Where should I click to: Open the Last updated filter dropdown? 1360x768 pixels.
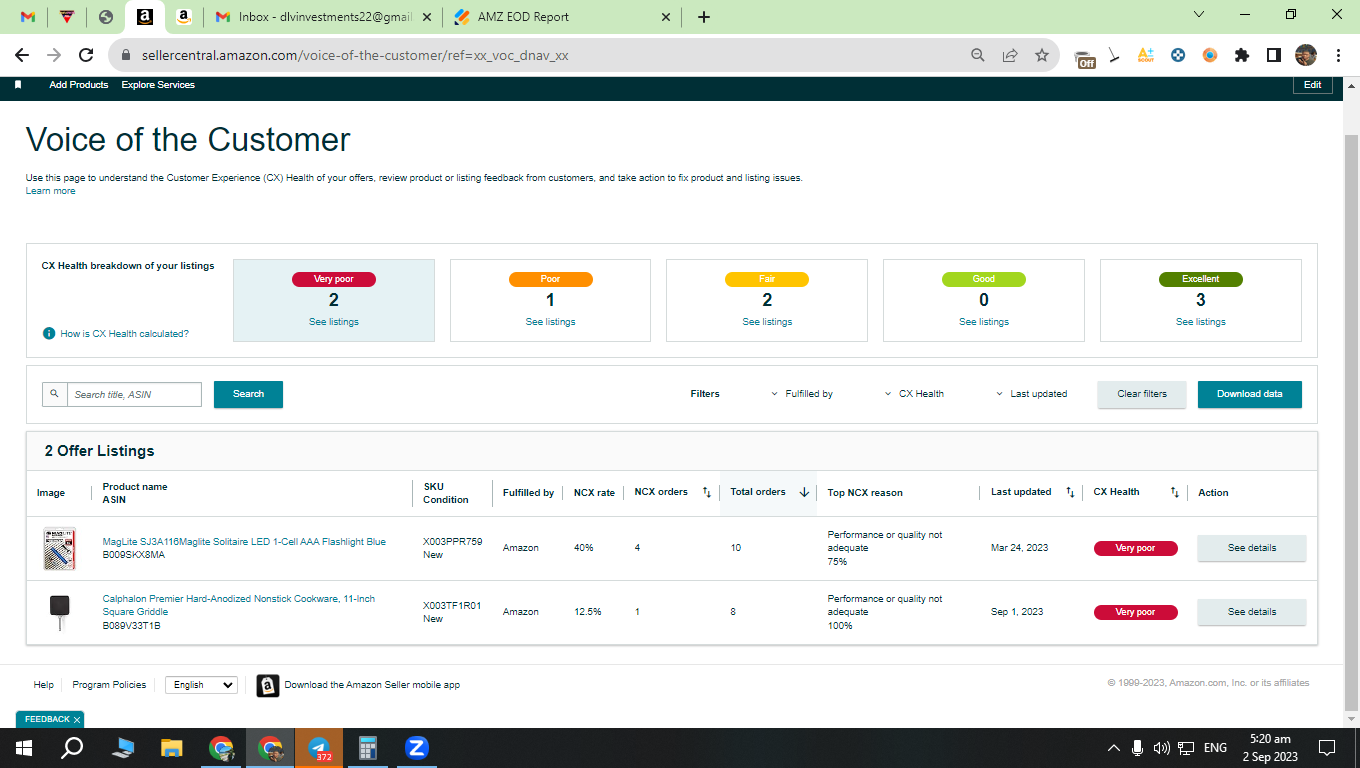click(x=1031, y=394)
